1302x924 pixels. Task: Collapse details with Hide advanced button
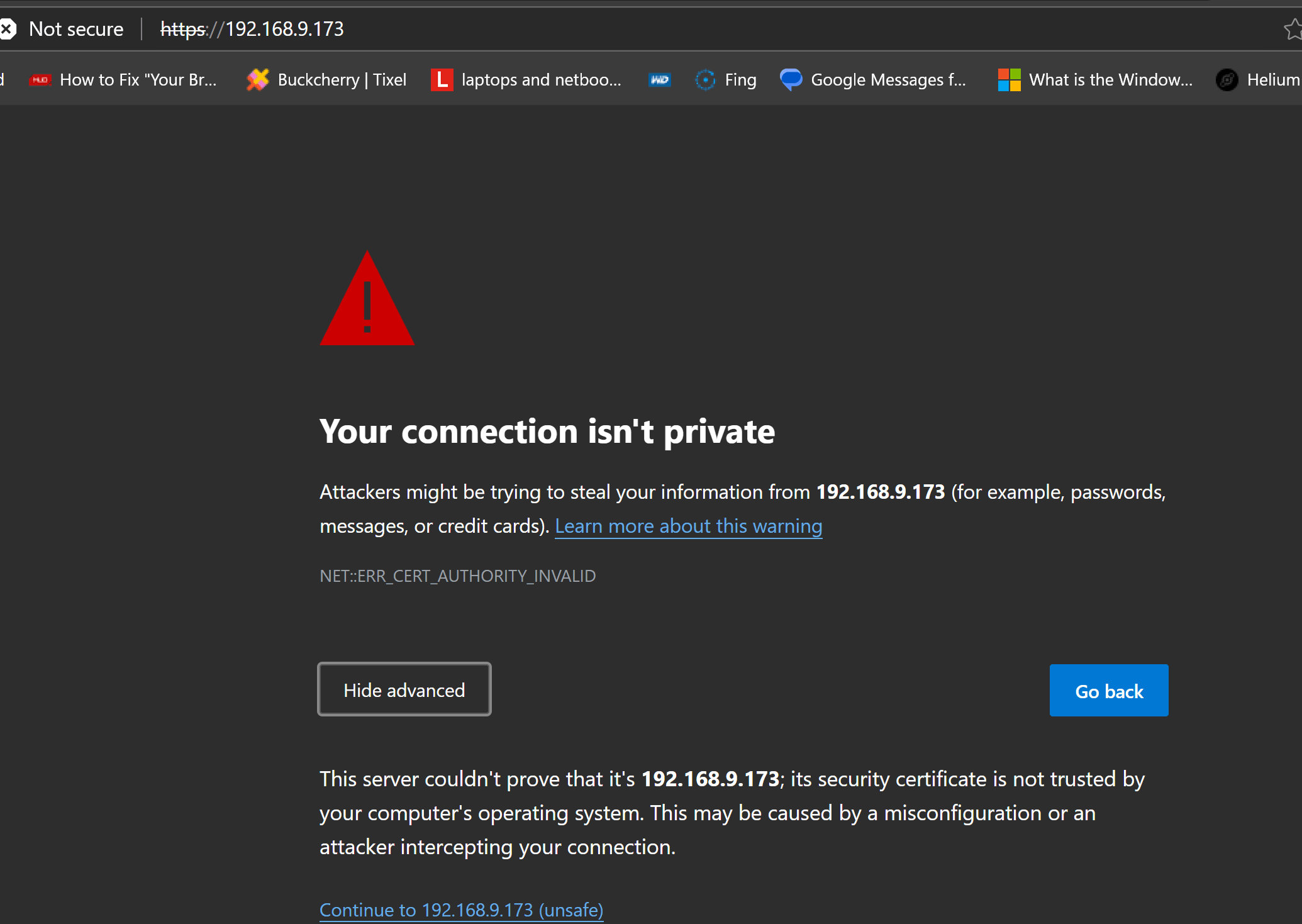click(404, 690)
